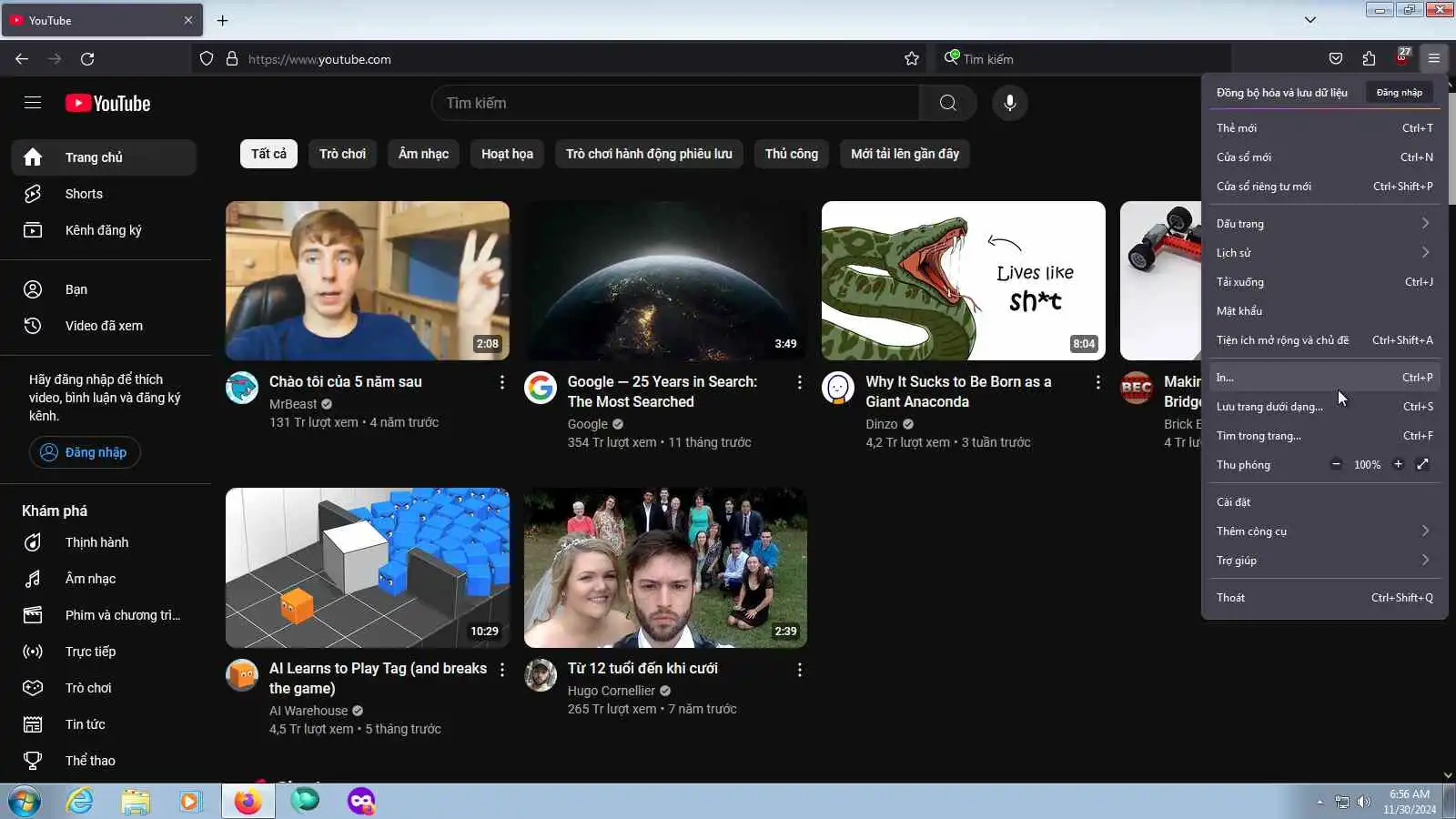The image size is (1456, 819).
Task: Open Tiện ích mở rộng và chủ đề
Action: pos(1324,340)
